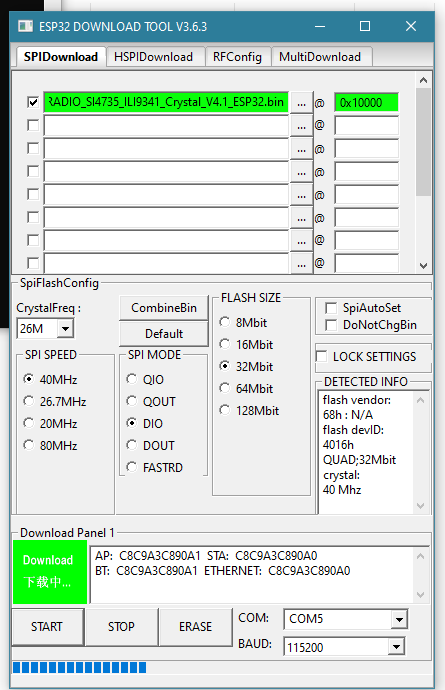Click the file list scroll up arrow
The image size is (445, 690).
point(423,80)
